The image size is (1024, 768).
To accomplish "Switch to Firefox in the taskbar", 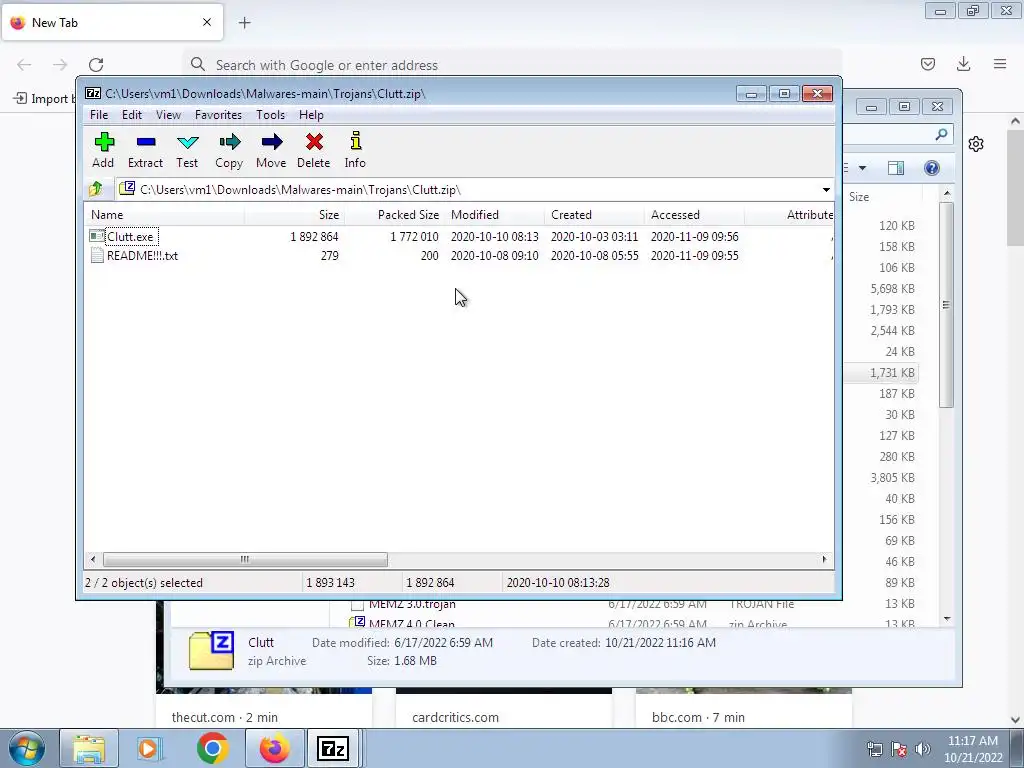I will pos(274,748).
